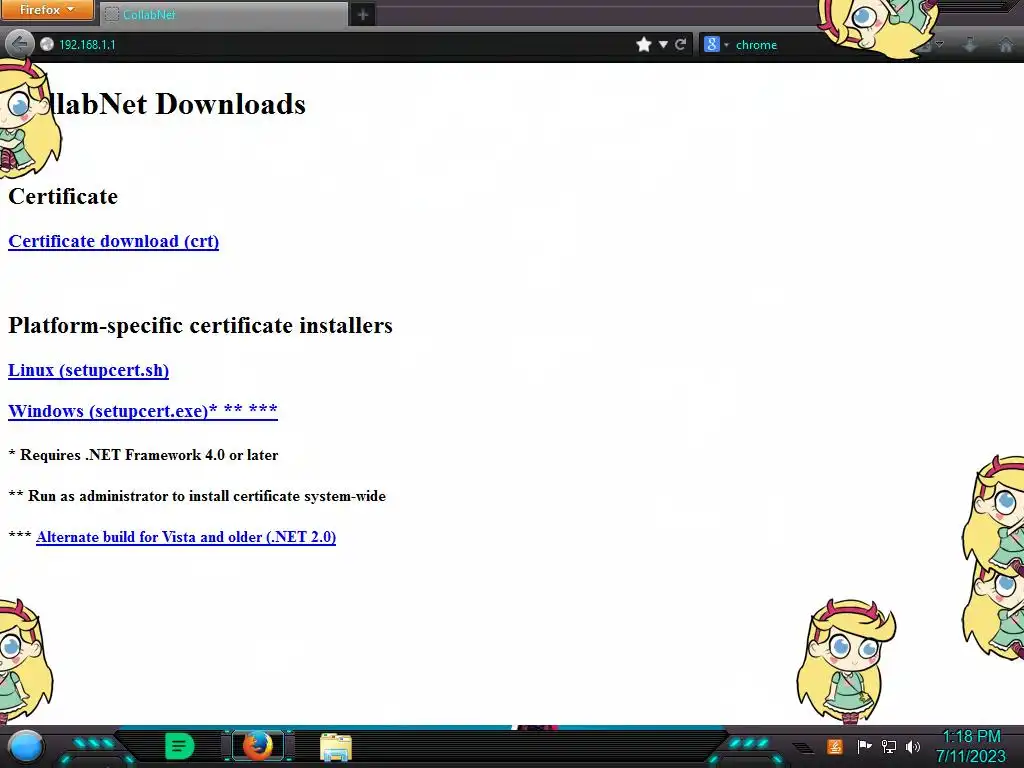1024x768 pixels.
Task: Reload the page with refresh icon
Action: pos(680,44)
